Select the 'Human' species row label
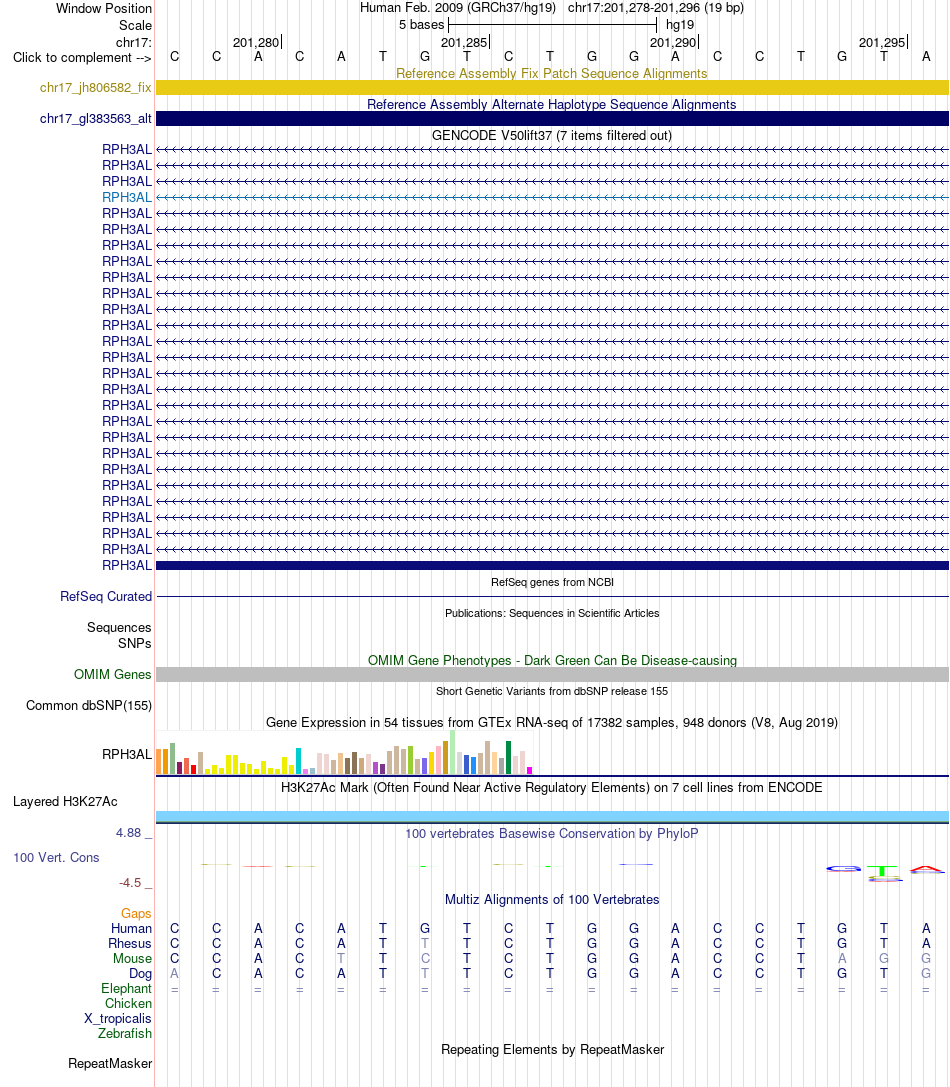 pos(131,928)
